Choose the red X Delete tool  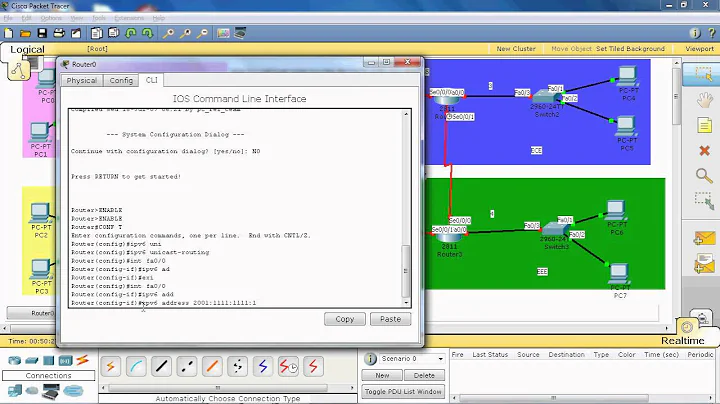tap(704, 151)
